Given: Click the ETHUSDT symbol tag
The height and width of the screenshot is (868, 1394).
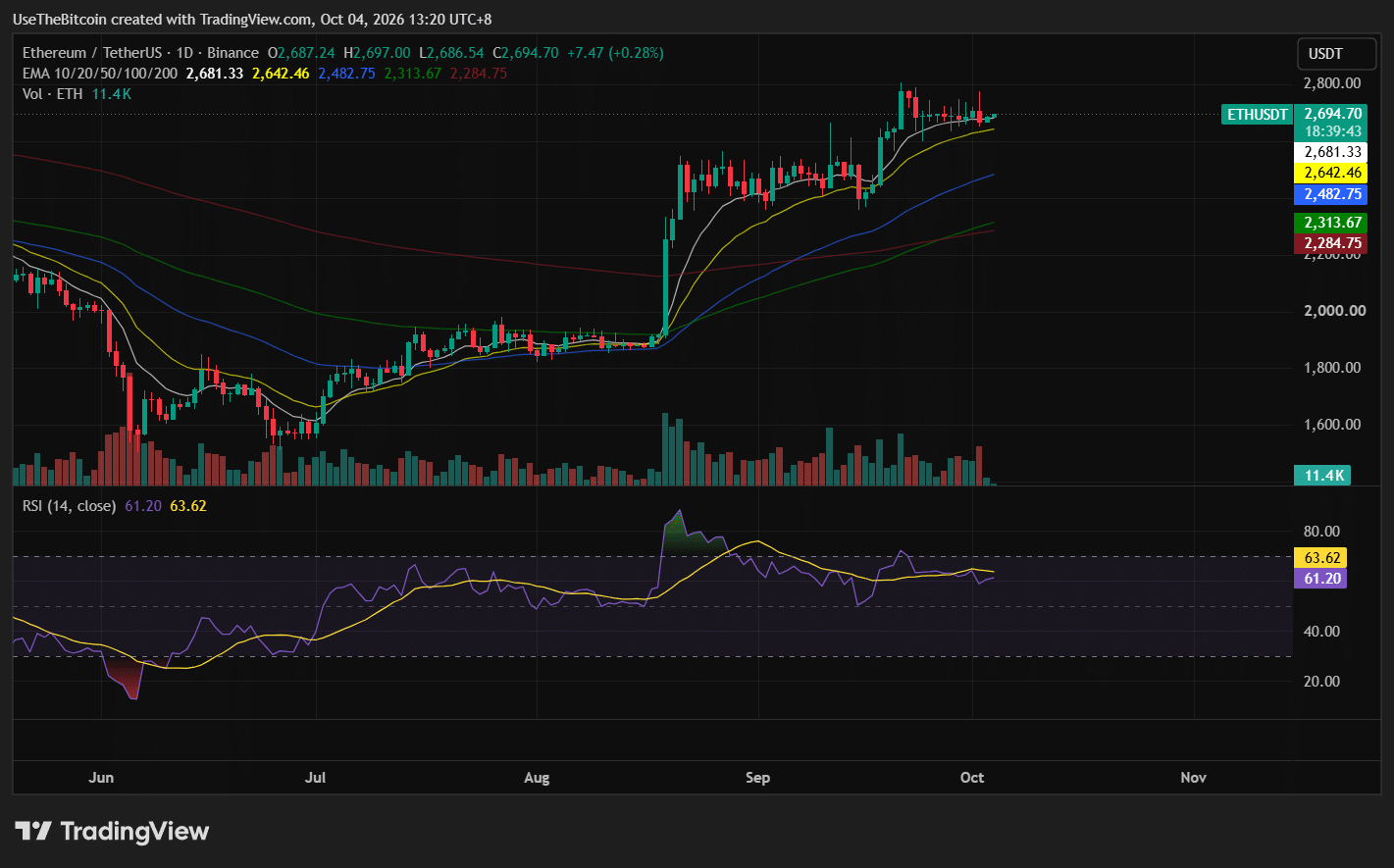Looking at the screenshot, I should tap(1258, 115).
